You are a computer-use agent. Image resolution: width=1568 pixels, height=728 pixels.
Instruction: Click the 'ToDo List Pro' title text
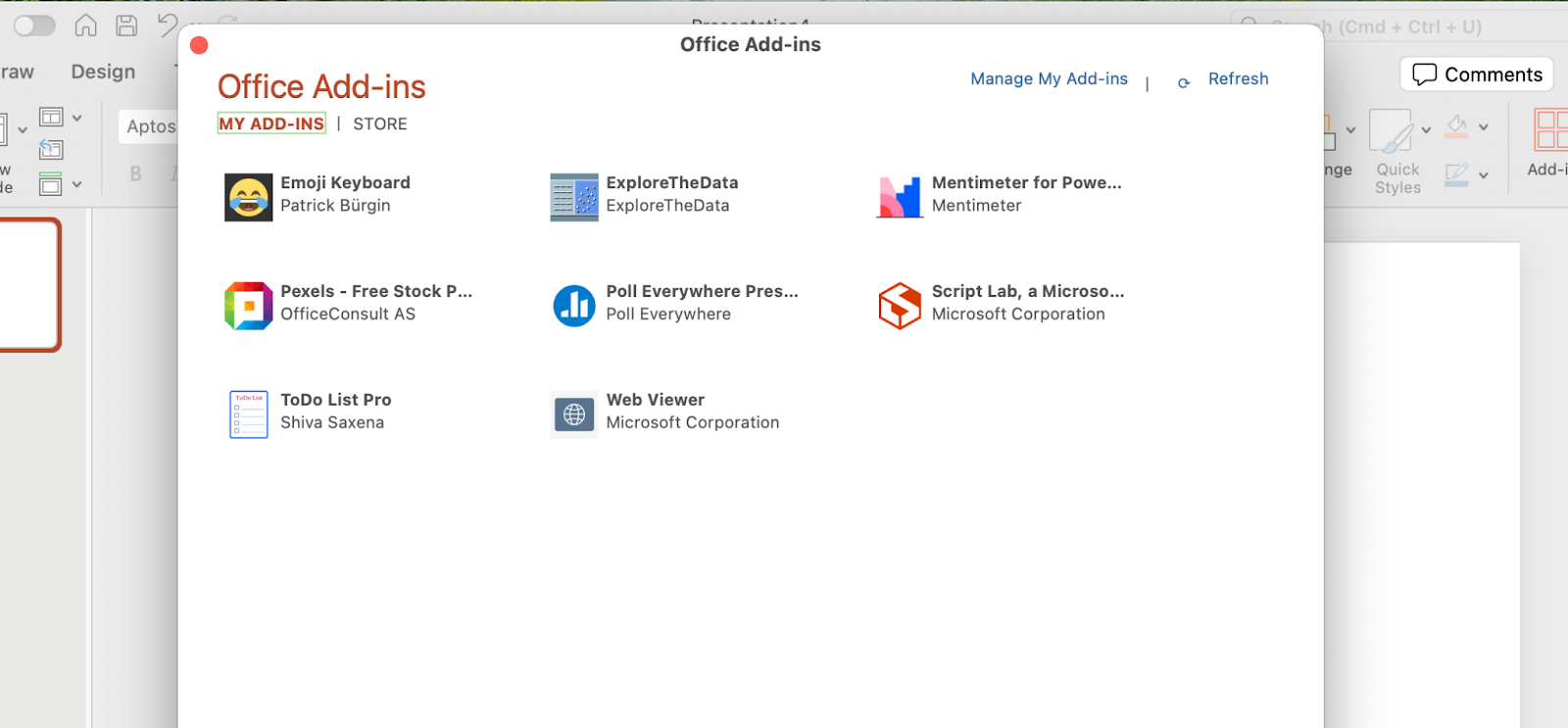pos(336,400)
